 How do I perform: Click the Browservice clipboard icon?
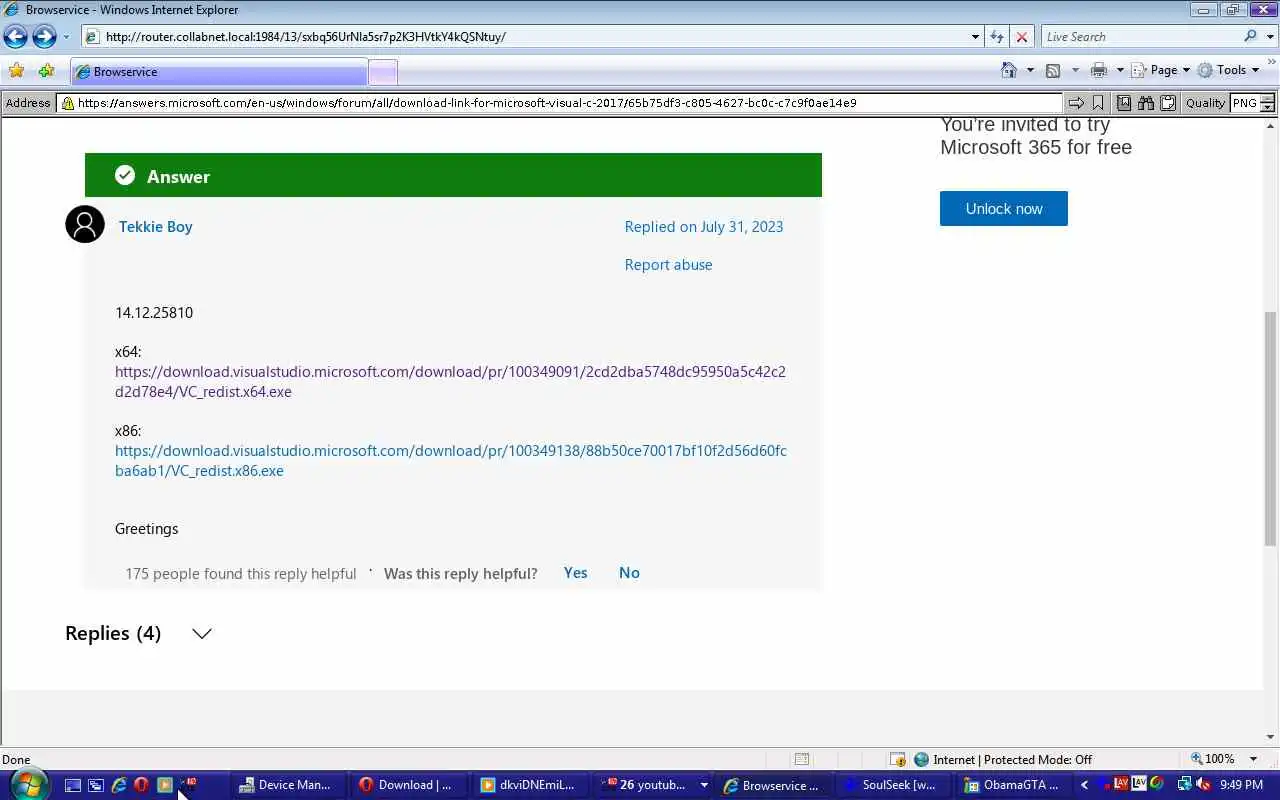tap(1168, 103)
